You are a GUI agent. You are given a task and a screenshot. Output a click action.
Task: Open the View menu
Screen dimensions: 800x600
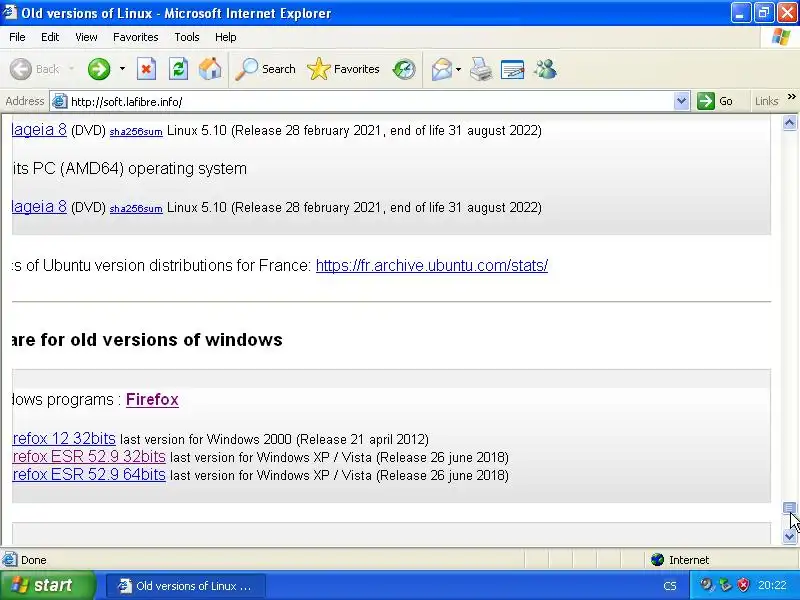point(86,37)
